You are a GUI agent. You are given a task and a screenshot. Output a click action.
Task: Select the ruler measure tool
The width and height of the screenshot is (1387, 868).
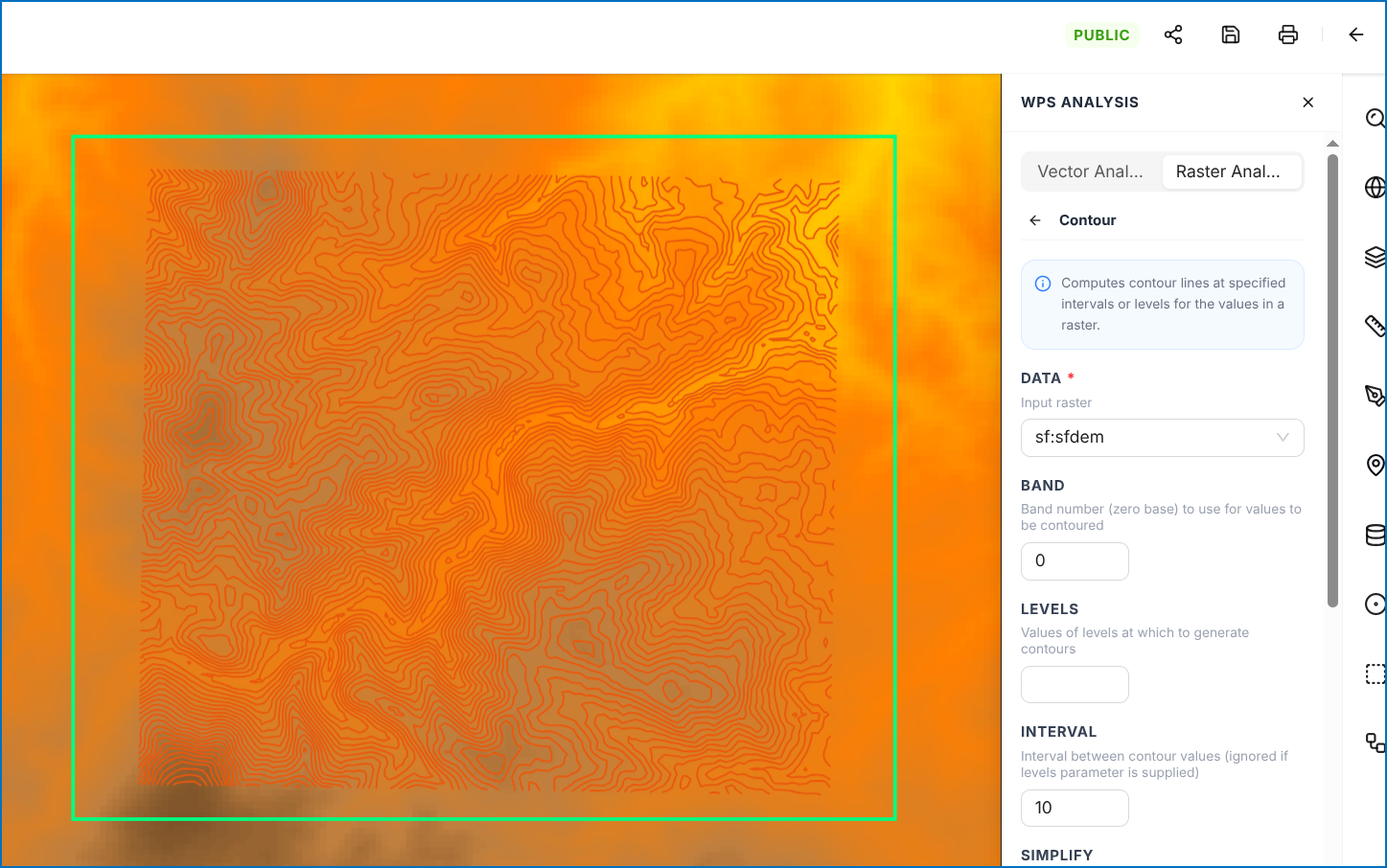coord(1375,326)
